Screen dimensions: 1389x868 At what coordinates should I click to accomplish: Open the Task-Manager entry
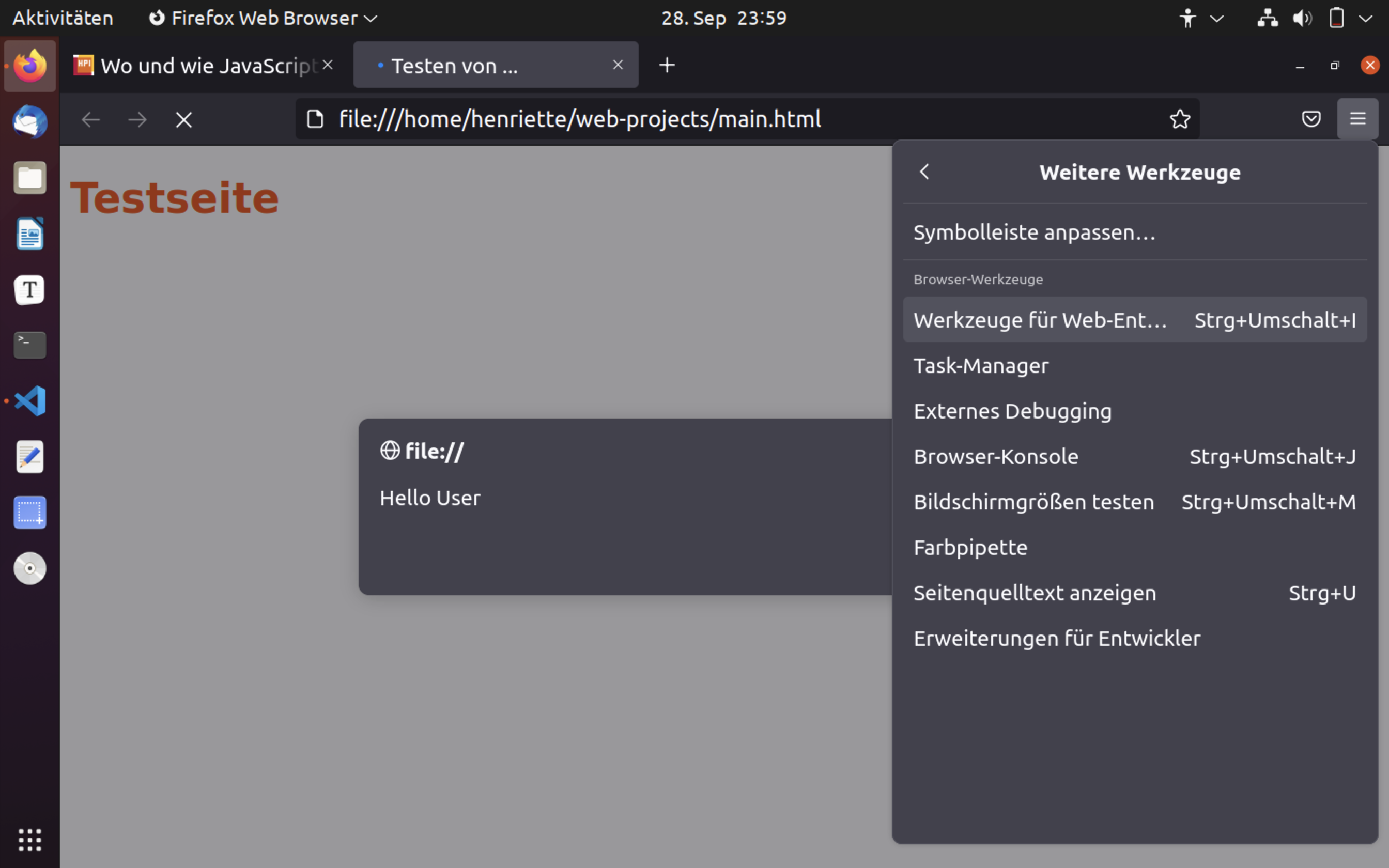(1135, 366)
